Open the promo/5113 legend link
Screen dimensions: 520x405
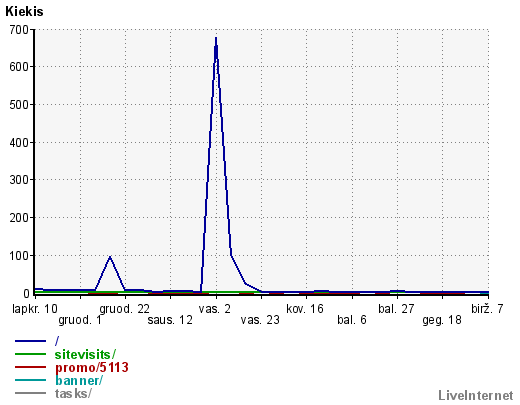coord(92,367)
